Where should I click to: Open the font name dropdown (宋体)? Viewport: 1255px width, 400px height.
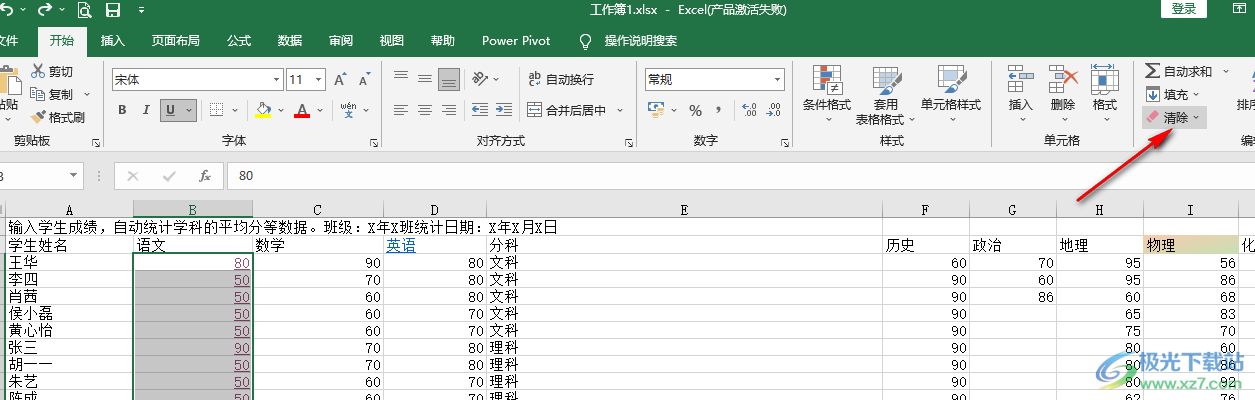(x=277, y=79)
